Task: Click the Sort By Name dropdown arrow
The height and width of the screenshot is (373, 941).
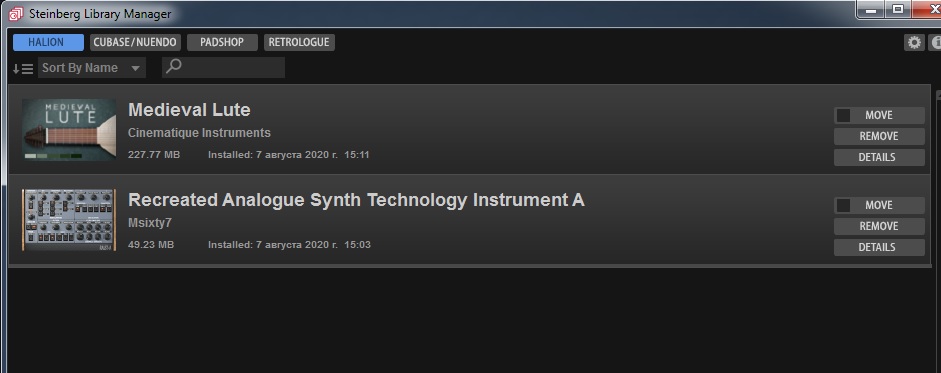Action: click(135, 68)
